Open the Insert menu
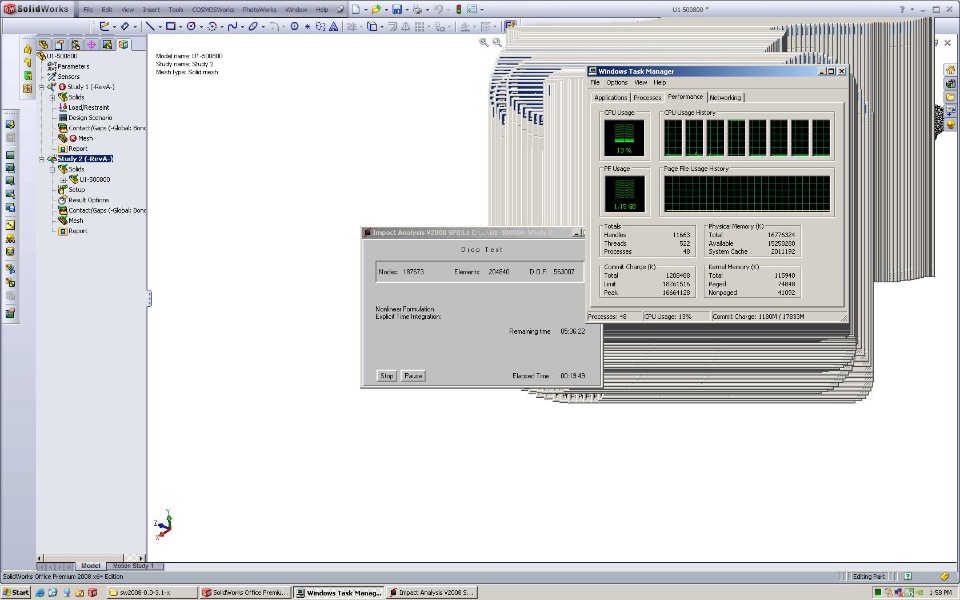 click(x=151, y=10)
